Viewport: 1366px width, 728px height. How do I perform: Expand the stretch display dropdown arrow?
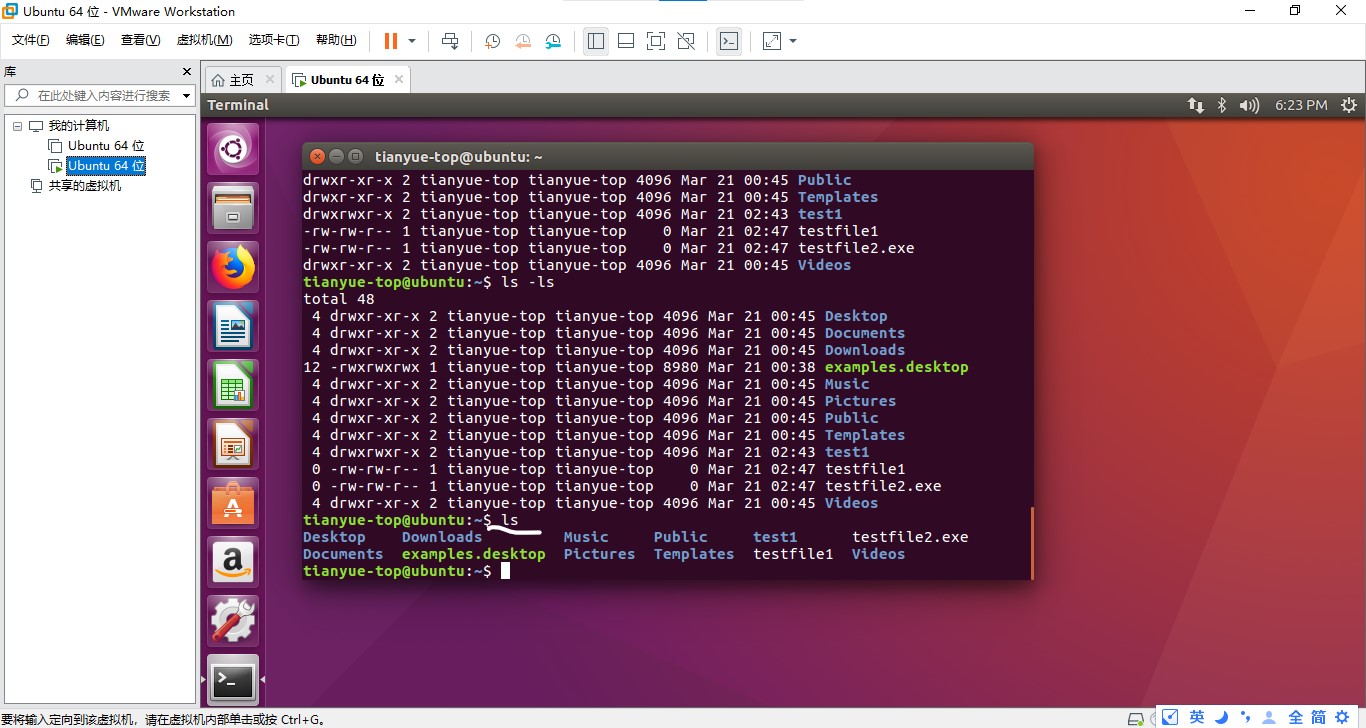tap(793, 41)
